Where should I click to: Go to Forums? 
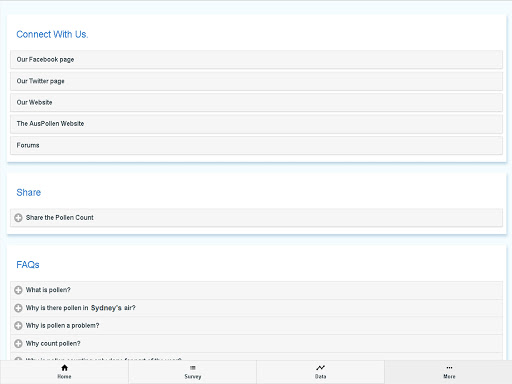pos(256,145)
